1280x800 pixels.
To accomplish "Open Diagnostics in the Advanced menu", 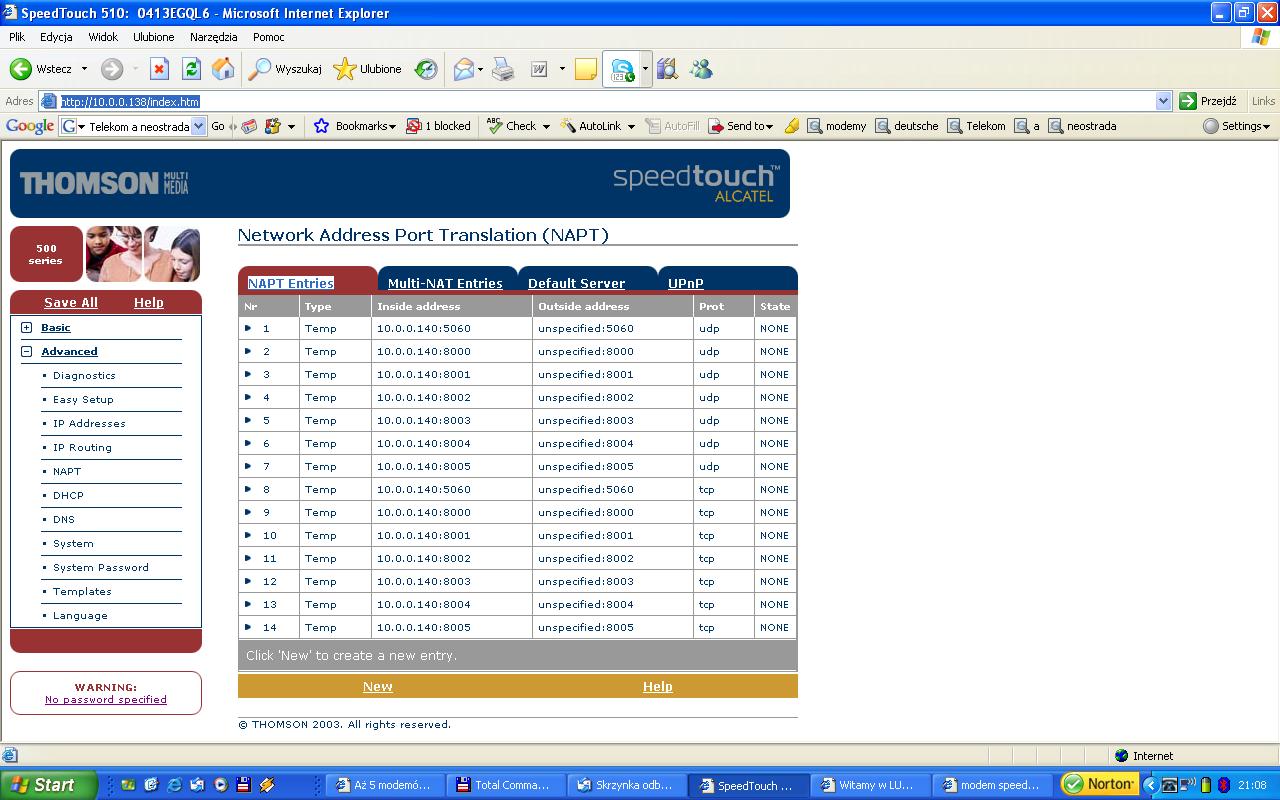I will [84, 375].
